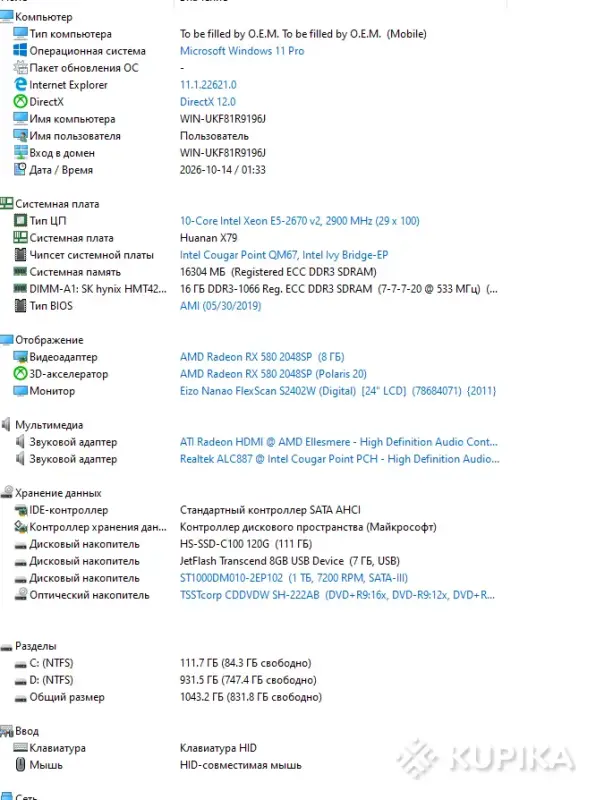Select the Huanan X79 value
Screen dimensions: 596x800
click(x=208, y=238)
